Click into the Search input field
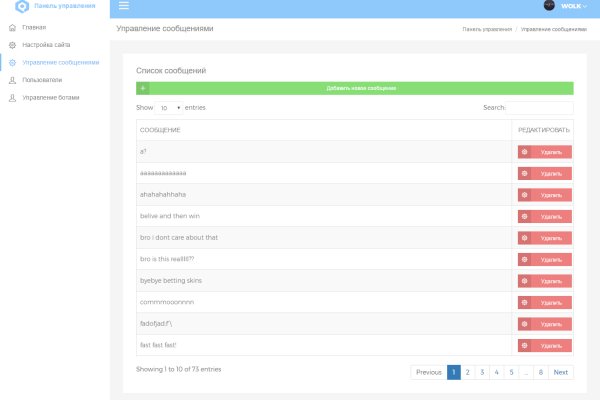Screen dimensions: 600x400 click(x=541, y=107)
